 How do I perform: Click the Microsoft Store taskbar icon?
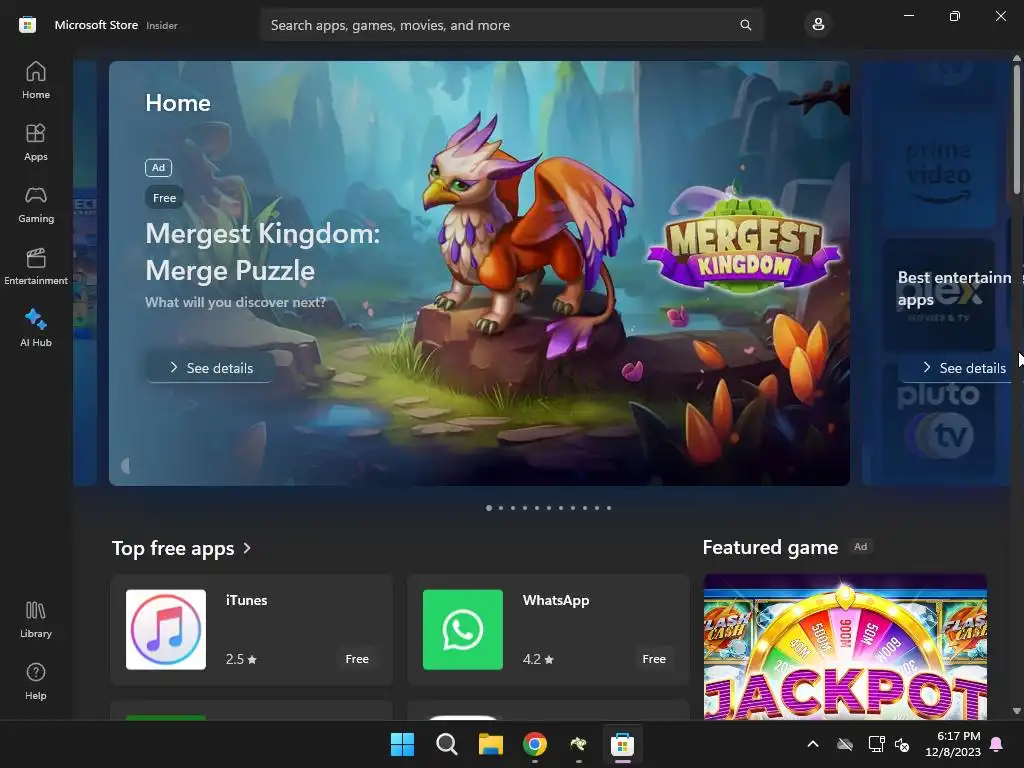(x=622, y=744)
